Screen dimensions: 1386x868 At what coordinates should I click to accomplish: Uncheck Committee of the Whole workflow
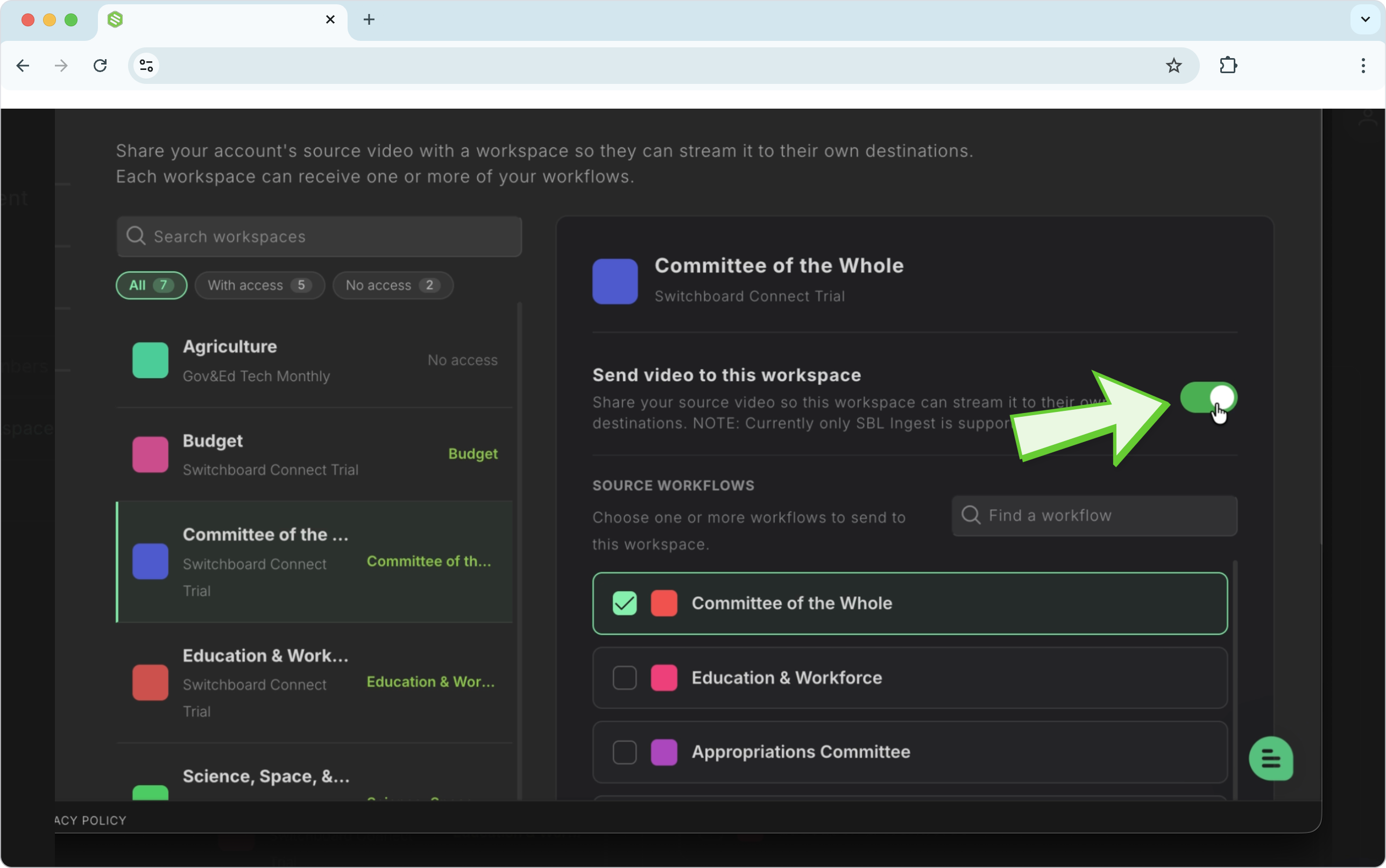pyautogui.click(x=625, y=603)
